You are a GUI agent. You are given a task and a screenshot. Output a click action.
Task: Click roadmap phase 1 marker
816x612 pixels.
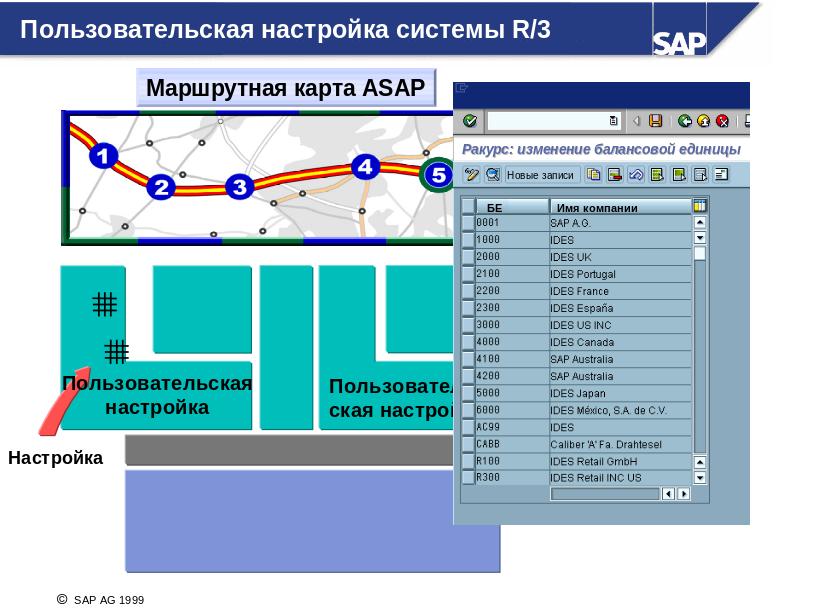coord(103,156)
